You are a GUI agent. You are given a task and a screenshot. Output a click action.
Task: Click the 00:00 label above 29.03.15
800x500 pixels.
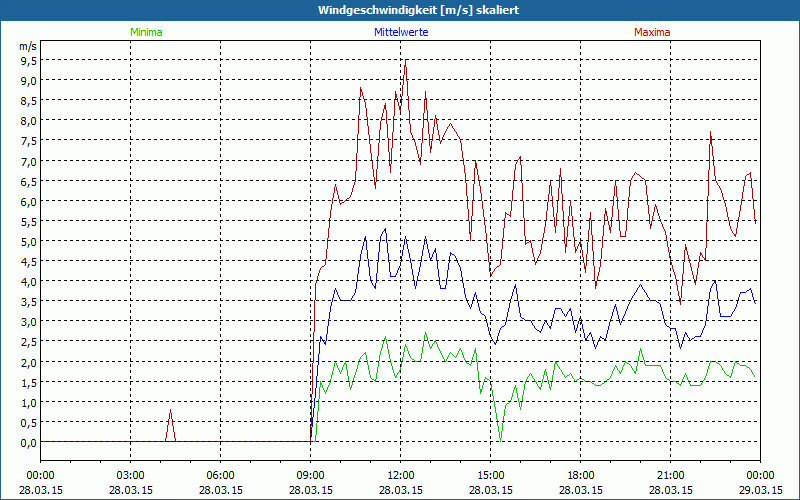pos(760,476)
